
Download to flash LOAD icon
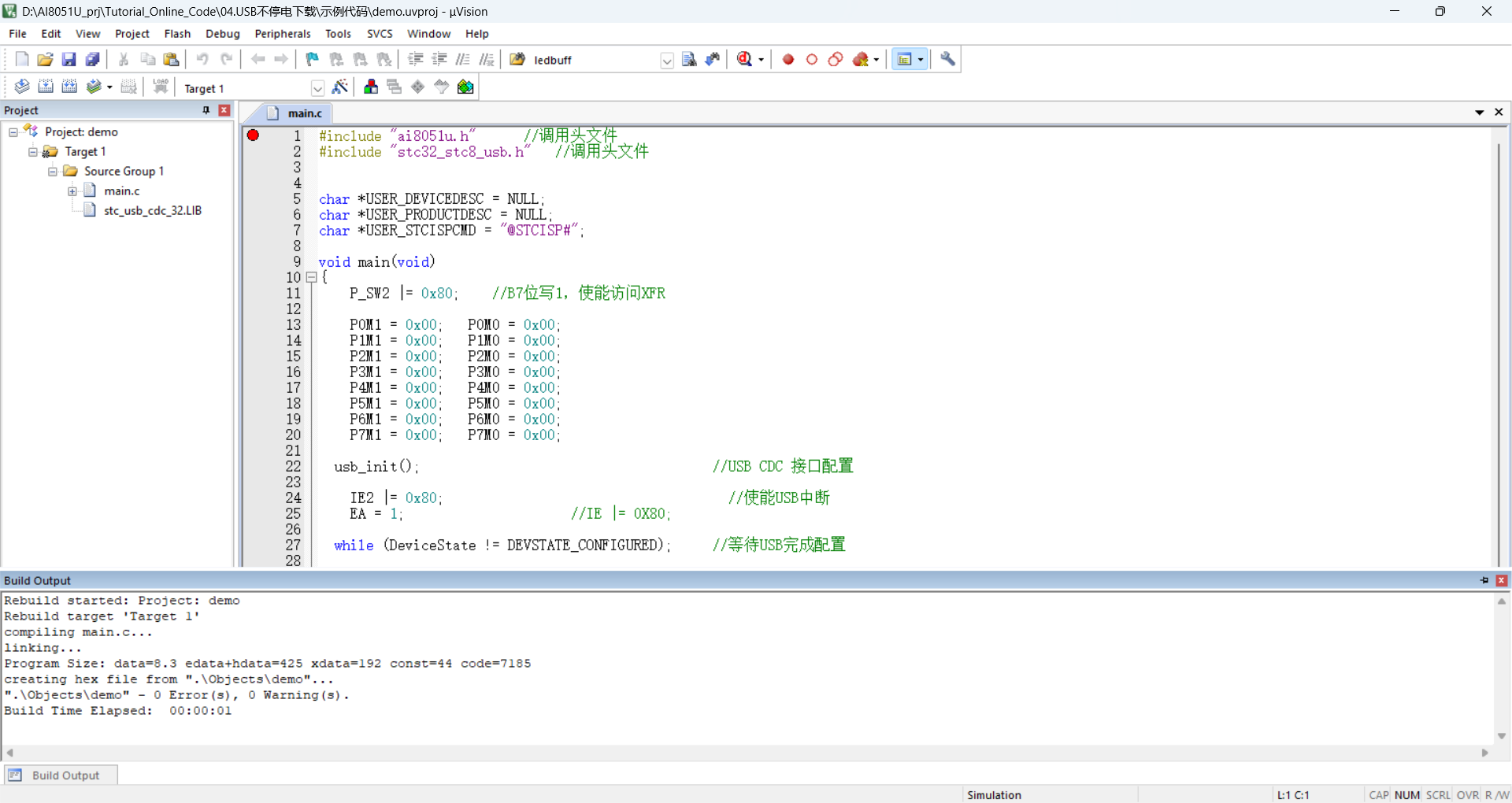(161, 87)
